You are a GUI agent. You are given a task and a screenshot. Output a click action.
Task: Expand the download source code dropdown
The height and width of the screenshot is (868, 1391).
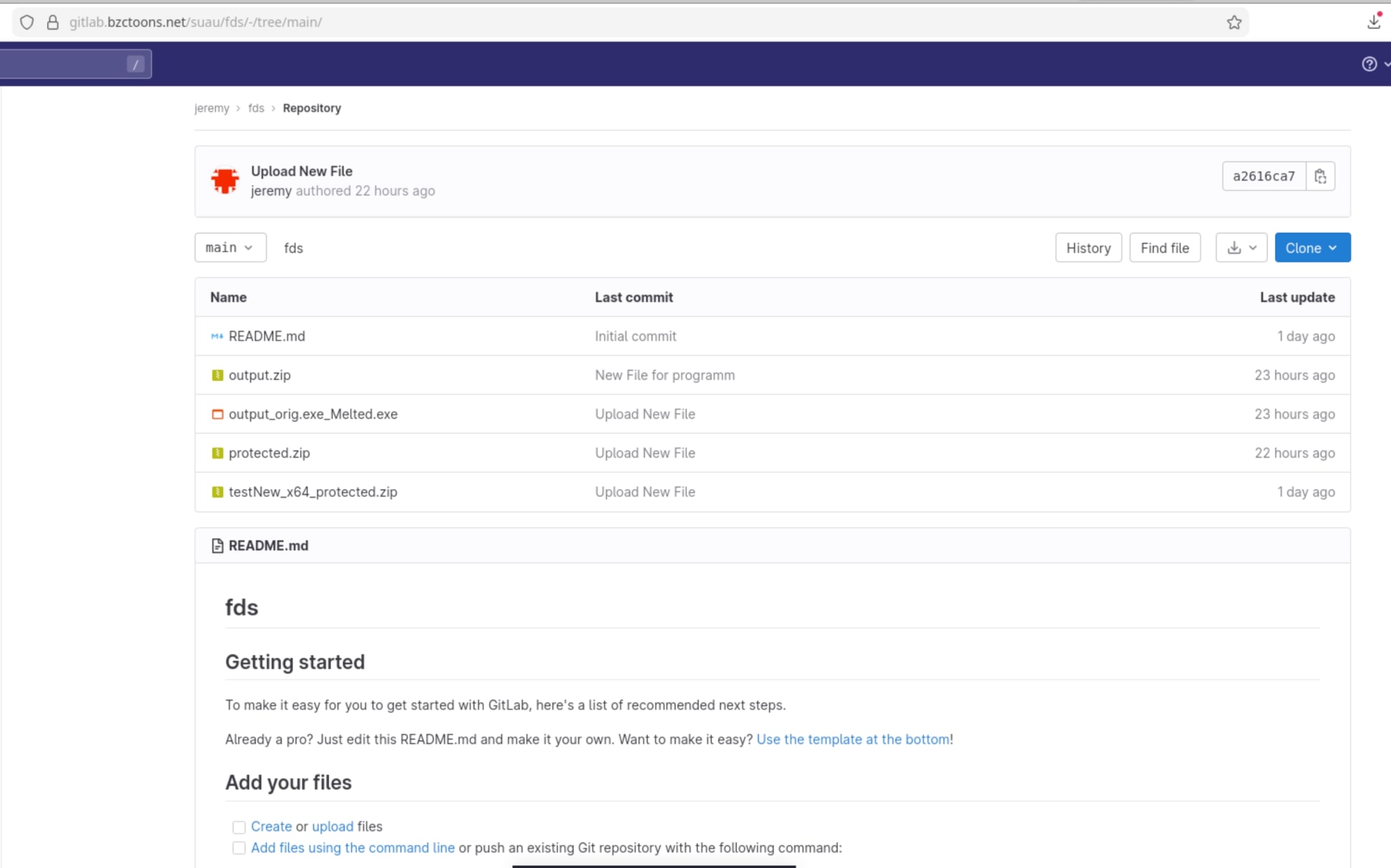pyautogui.click(x=1241, y=248)
